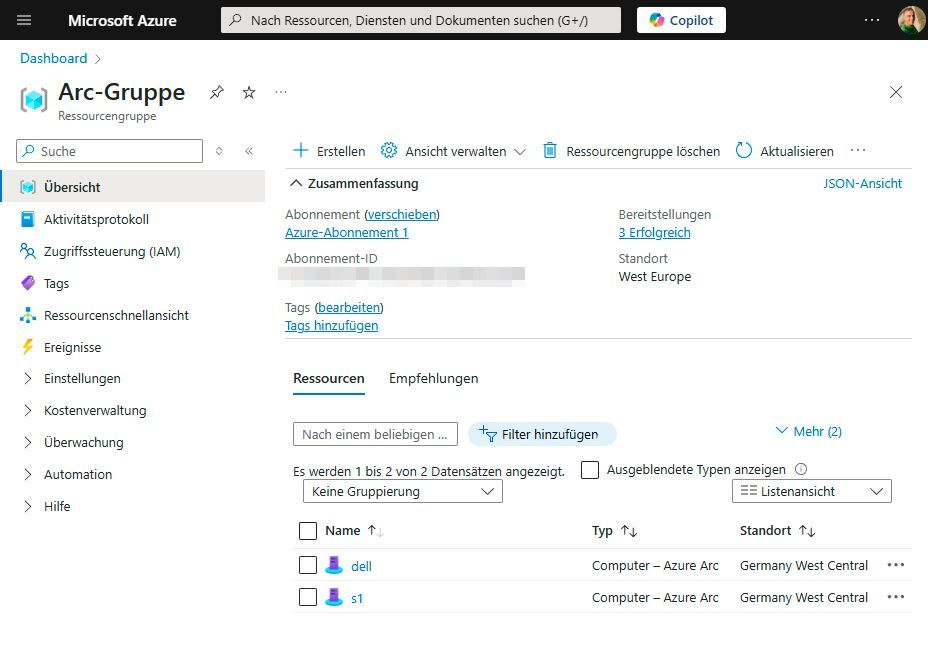Expand Mehr (2) options
Viewport: 928px width, 654px height.
[808, 431]
